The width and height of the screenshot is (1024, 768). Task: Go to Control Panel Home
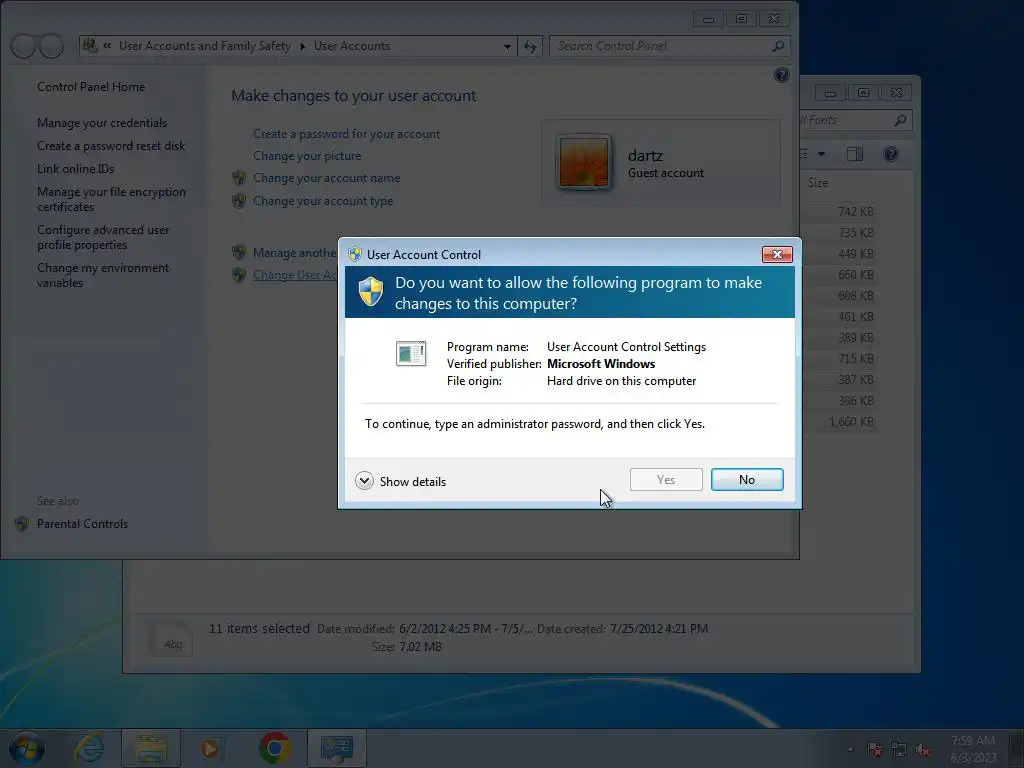point(91,87)
